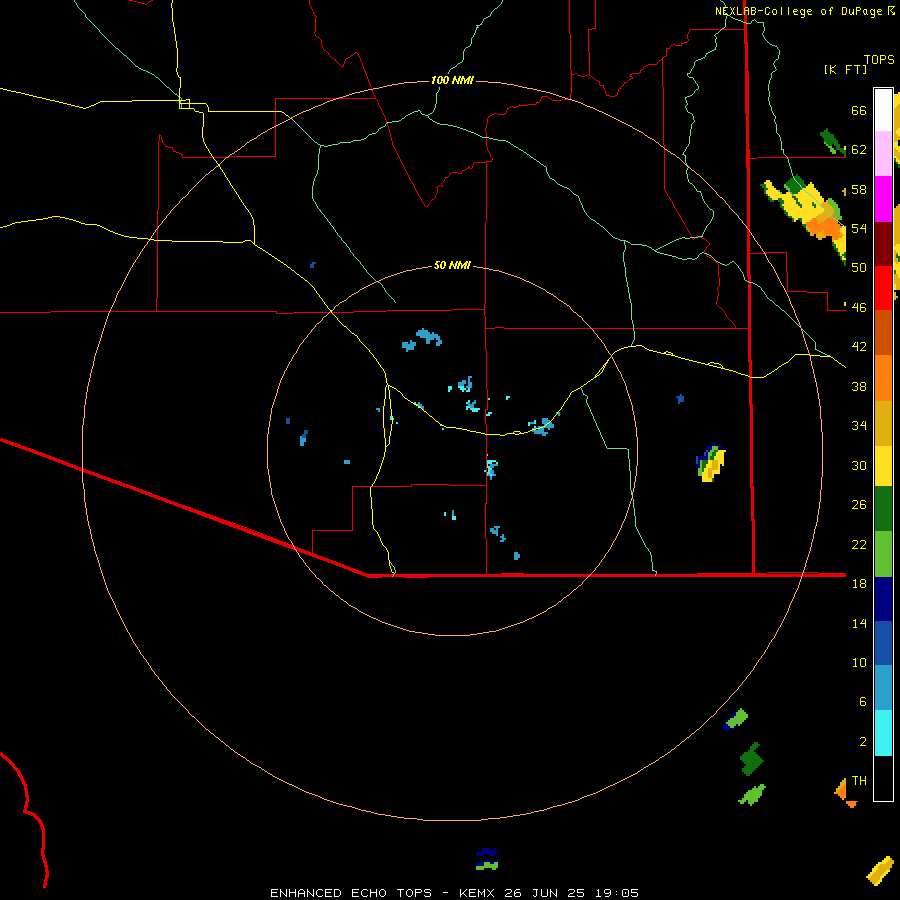The height and width of the screenshot is (900, 900).
Task: Click the cyan legend color band
Action: tap(883, 733)
